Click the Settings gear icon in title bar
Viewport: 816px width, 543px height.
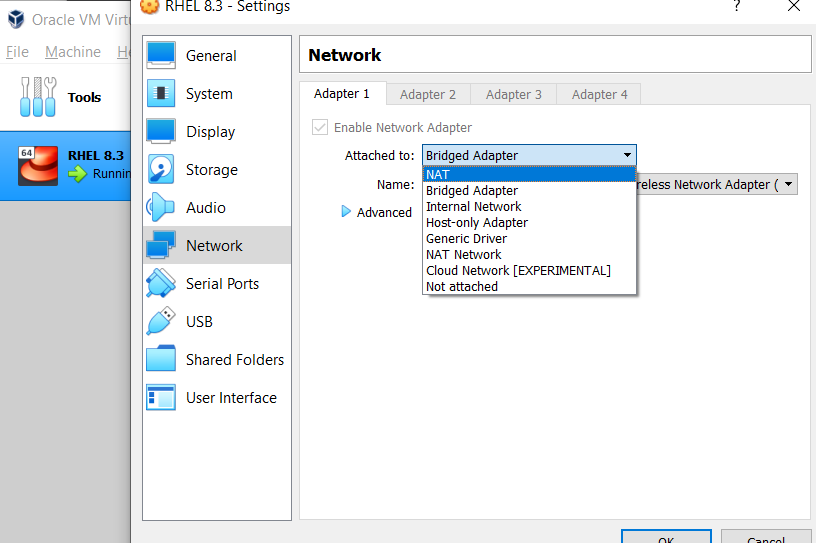tap(149, 6)
